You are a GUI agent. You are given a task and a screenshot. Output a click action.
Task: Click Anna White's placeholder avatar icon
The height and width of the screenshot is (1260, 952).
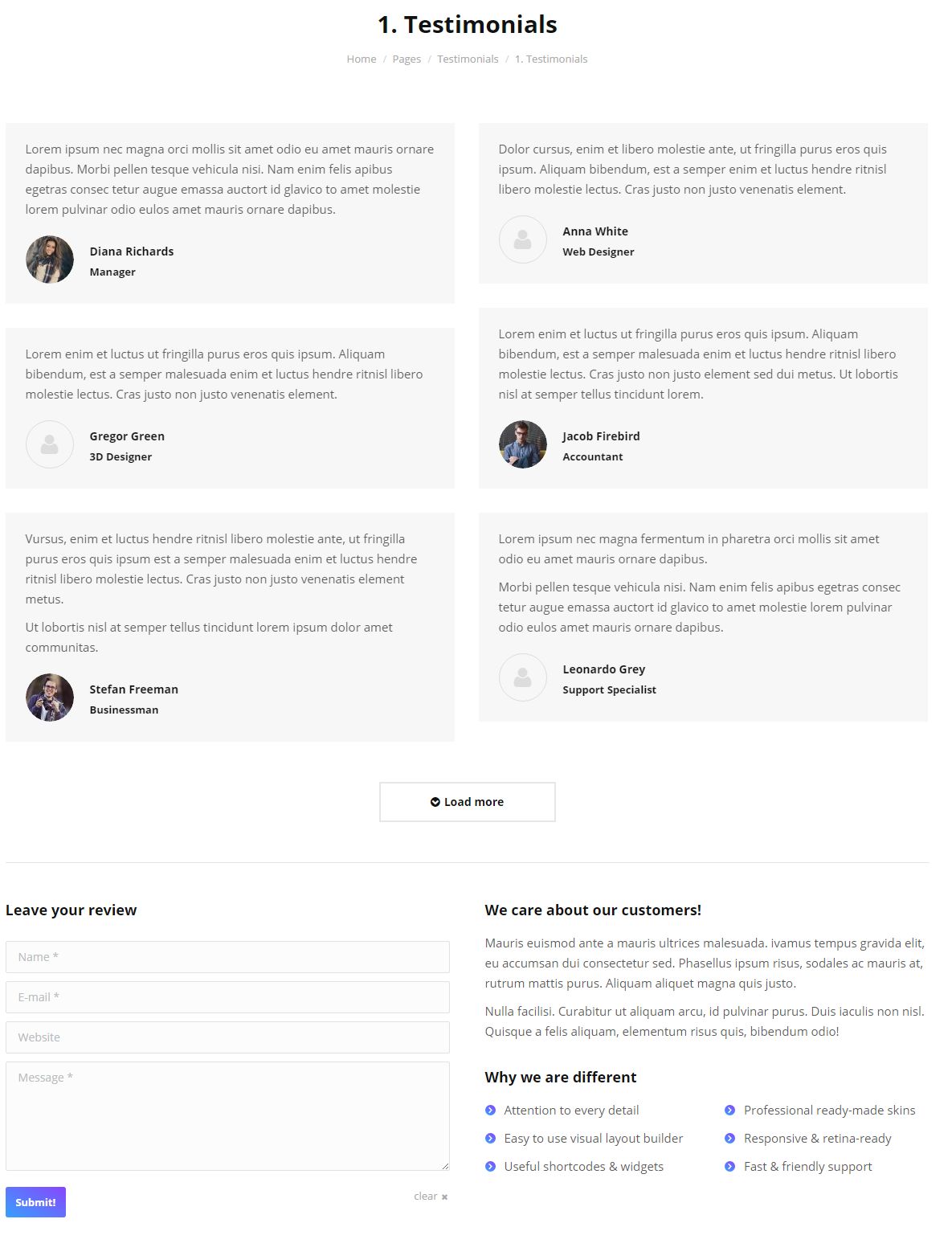523,239
